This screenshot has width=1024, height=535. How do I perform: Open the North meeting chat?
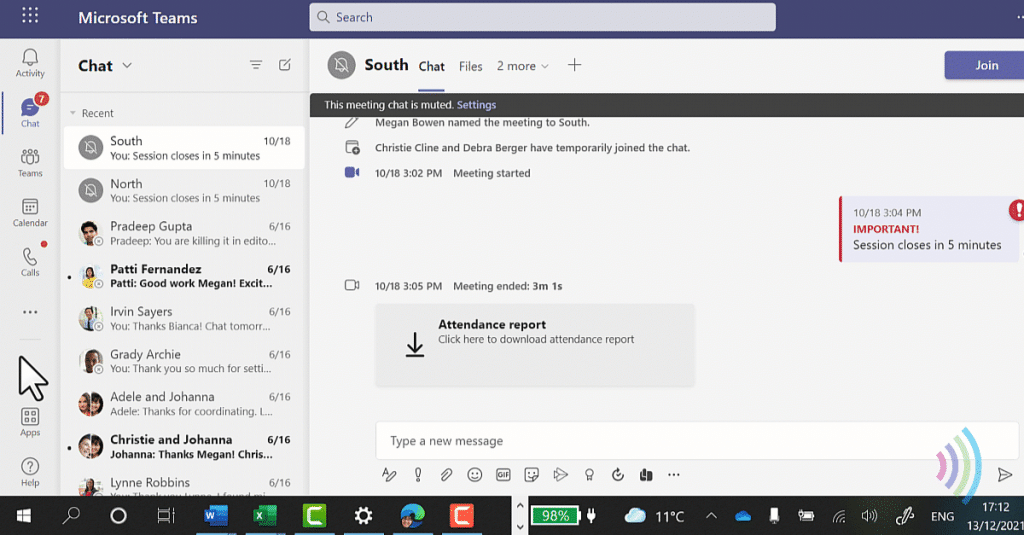[184, 191]
